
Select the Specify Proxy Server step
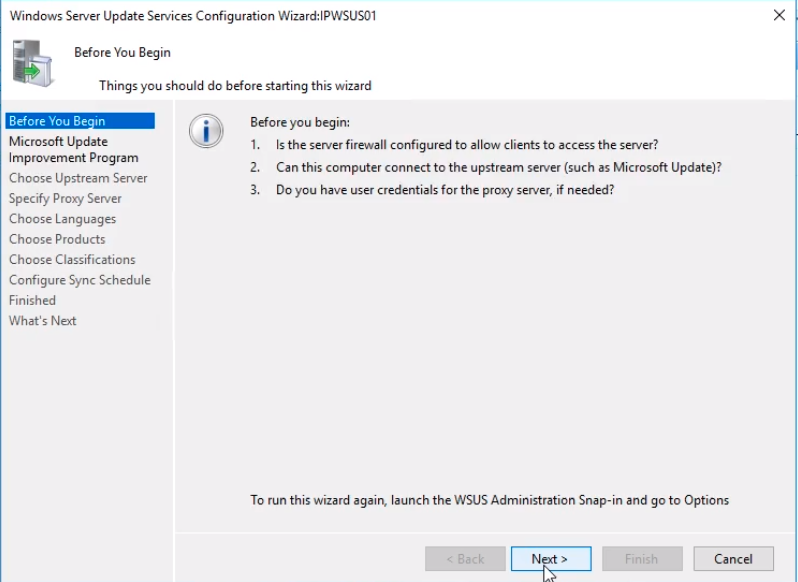point(65,198)
